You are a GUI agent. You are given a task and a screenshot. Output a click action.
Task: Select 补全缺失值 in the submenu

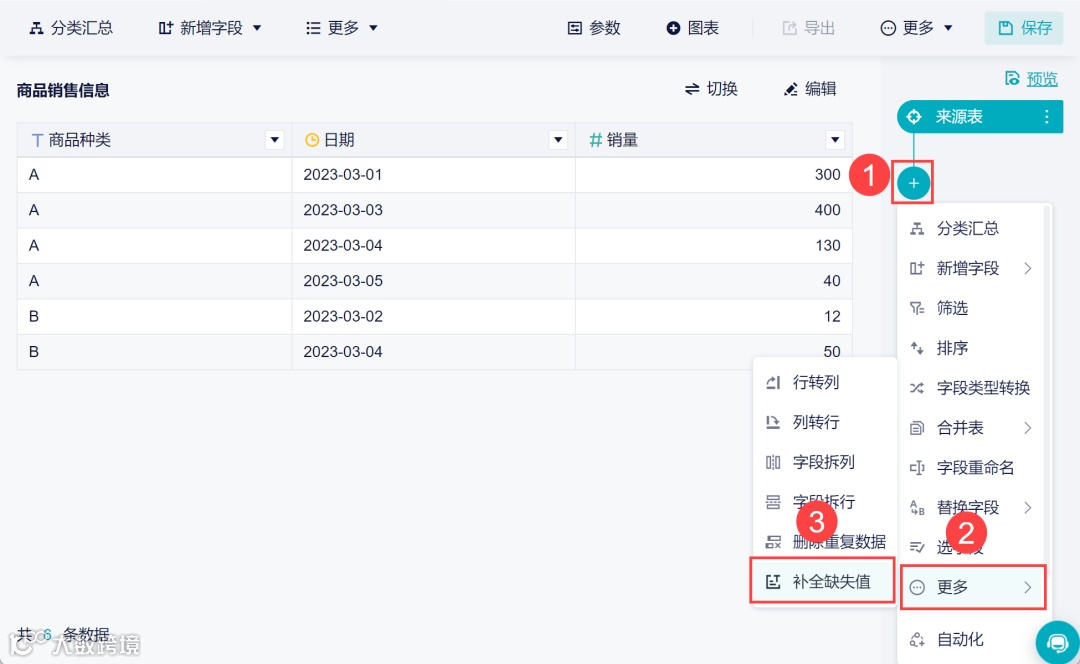[x=822, y=581]
